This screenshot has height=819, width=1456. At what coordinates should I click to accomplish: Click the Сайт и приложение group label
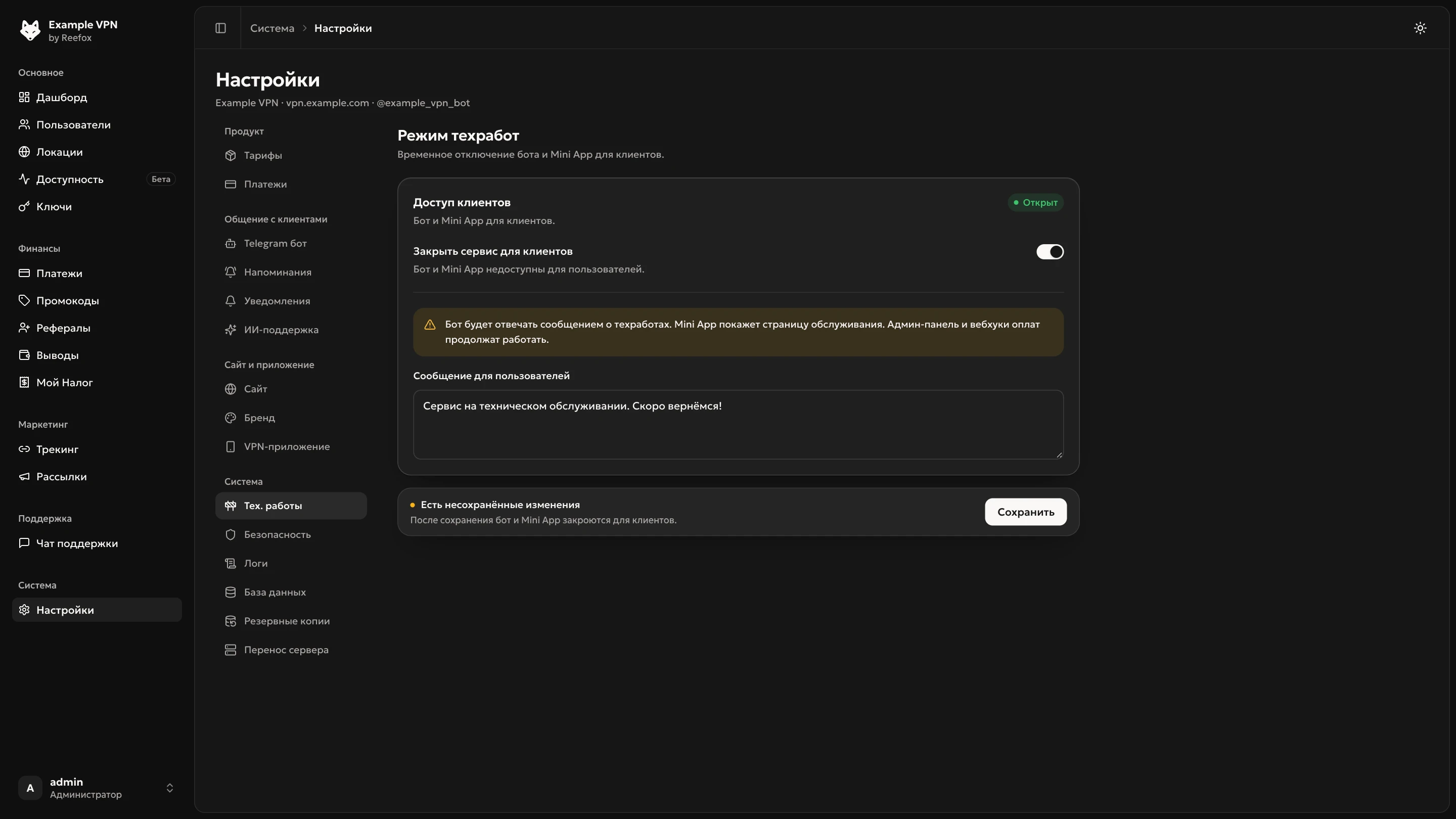click(269, 365)
